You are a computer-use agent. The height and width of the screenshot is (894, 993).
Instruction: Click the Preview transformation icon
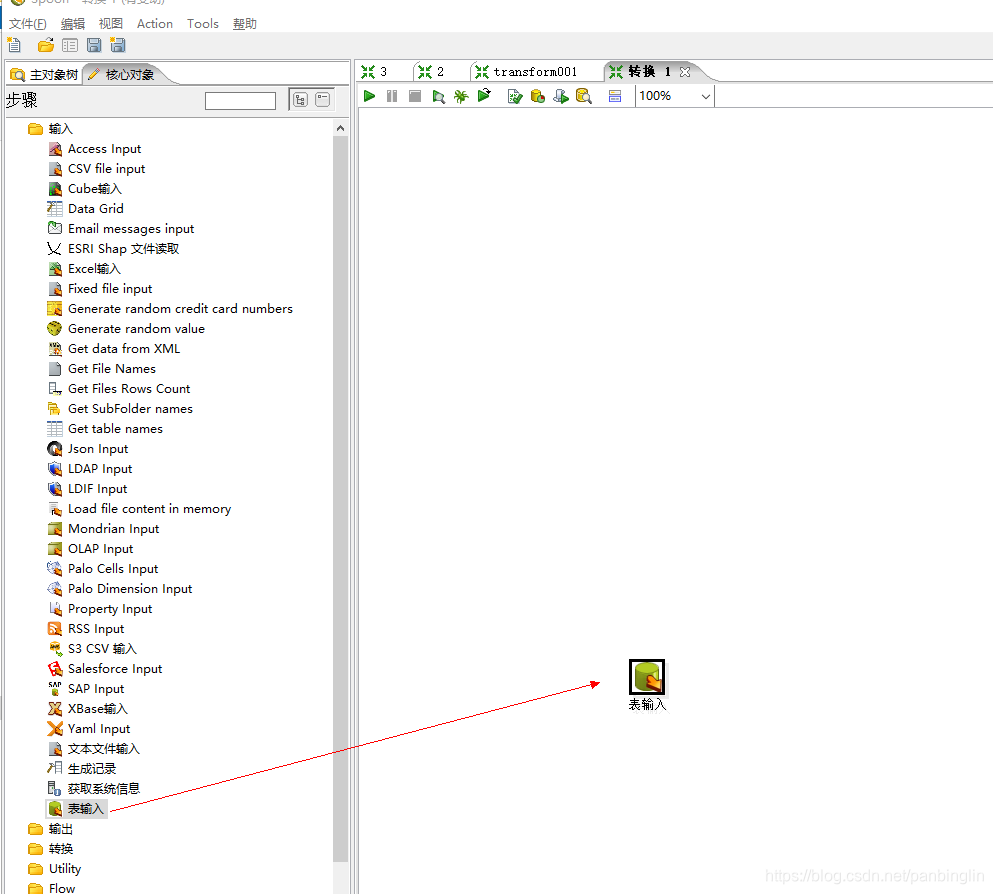coord(438,96)
